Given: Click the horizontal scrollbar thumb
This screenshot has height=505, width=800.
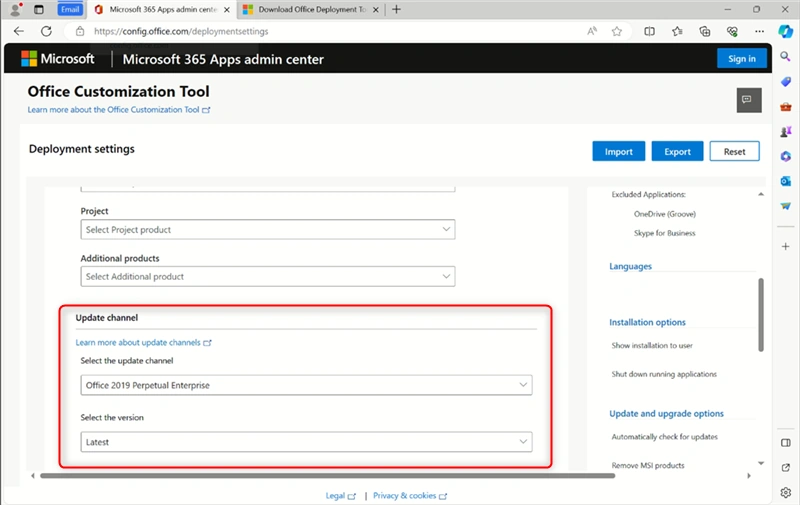Looking at the screenshot, I should [328, 476].
